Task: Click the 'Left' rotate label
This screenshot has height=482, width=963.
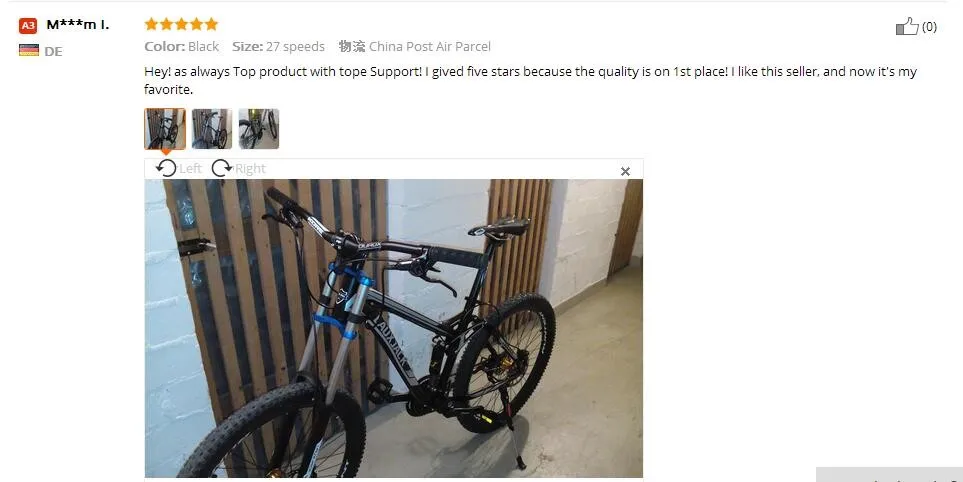Action: point(190,168)
